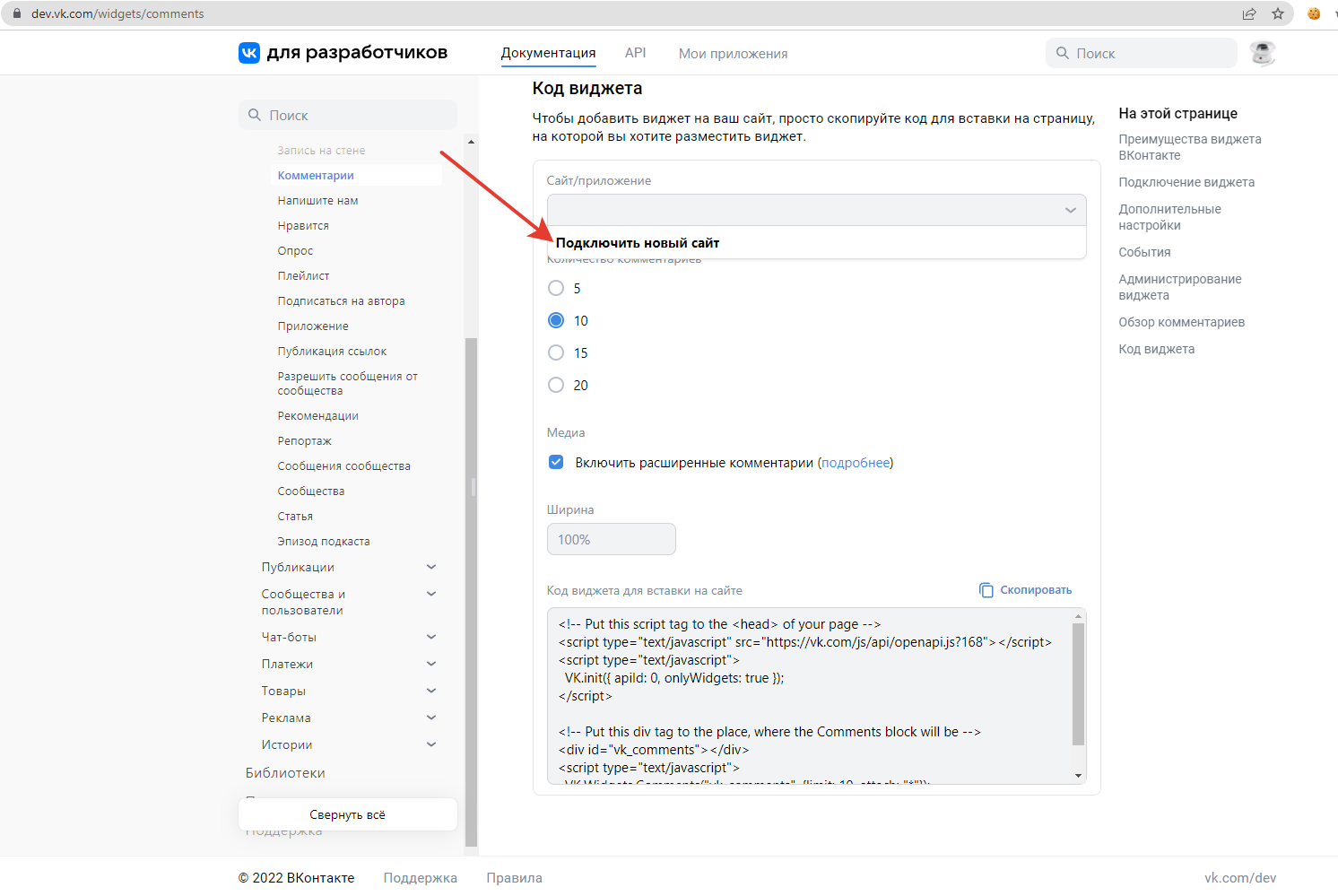
Task: Jump to Дополнительные настройки section
Action: [1169, 217]
